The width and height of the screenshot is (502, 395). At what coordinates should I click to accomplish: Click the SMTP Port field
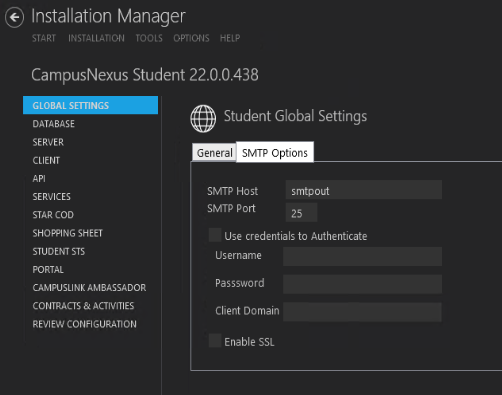[301, 213]
